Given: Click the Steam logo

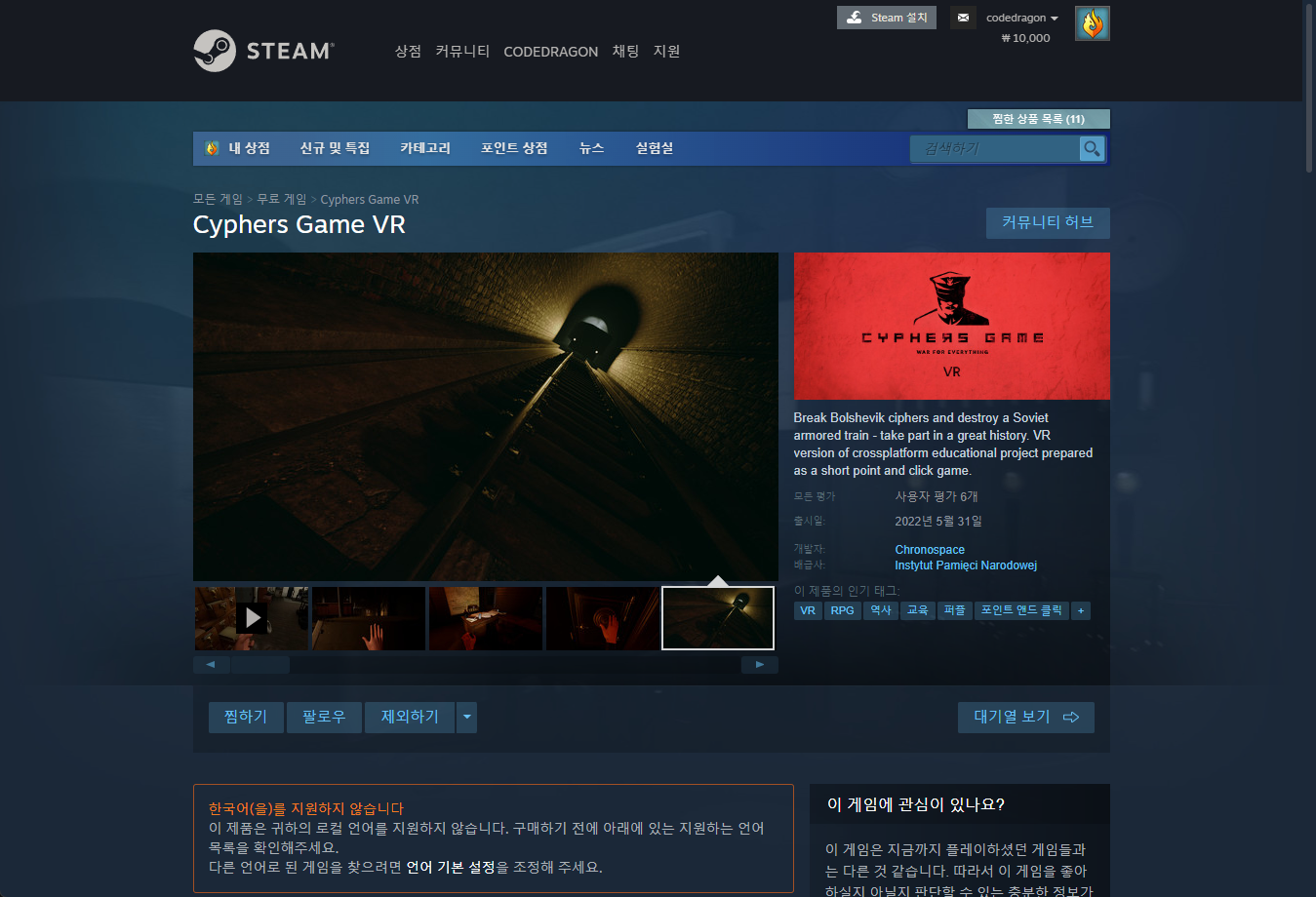Looking at the screenshot, I should click(263, 51).
